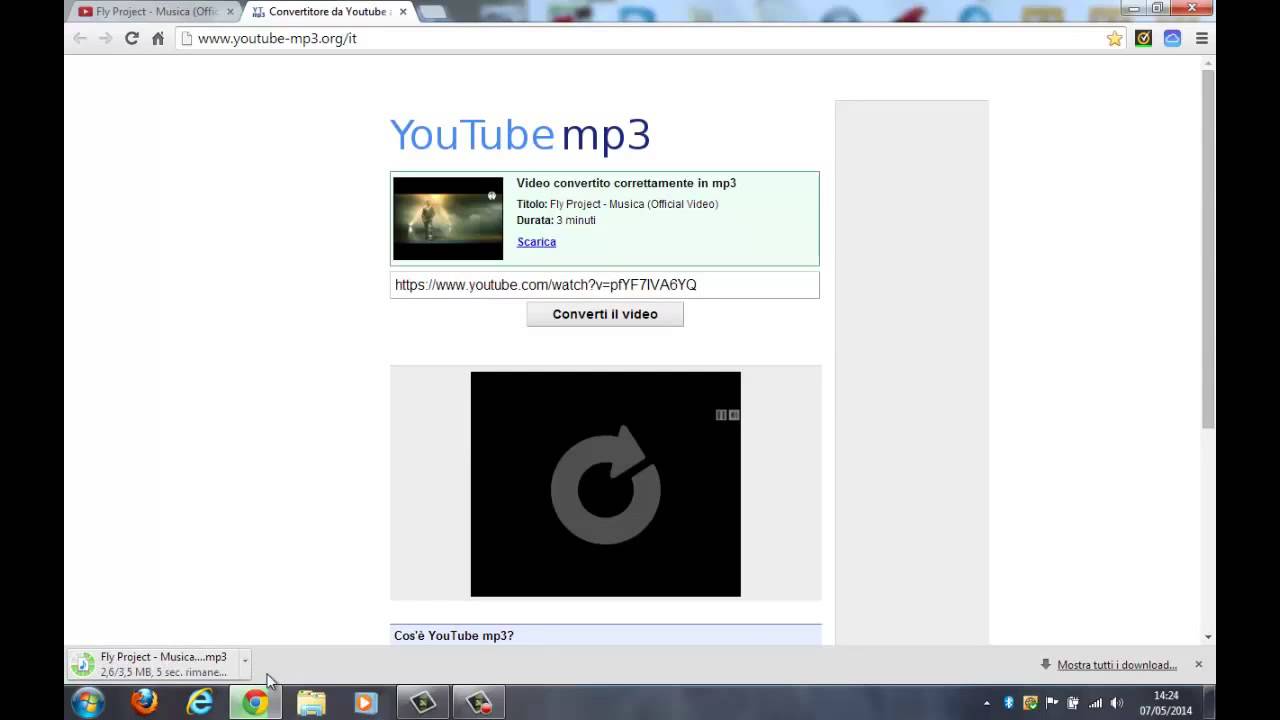
Task: Click Mostra tutti i download link
Action: click(1117, 665)
